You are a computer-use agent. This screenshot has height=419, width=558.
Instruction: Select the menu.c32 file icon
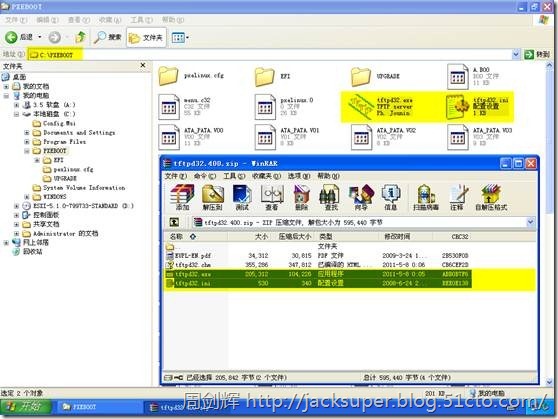[169, 107]
